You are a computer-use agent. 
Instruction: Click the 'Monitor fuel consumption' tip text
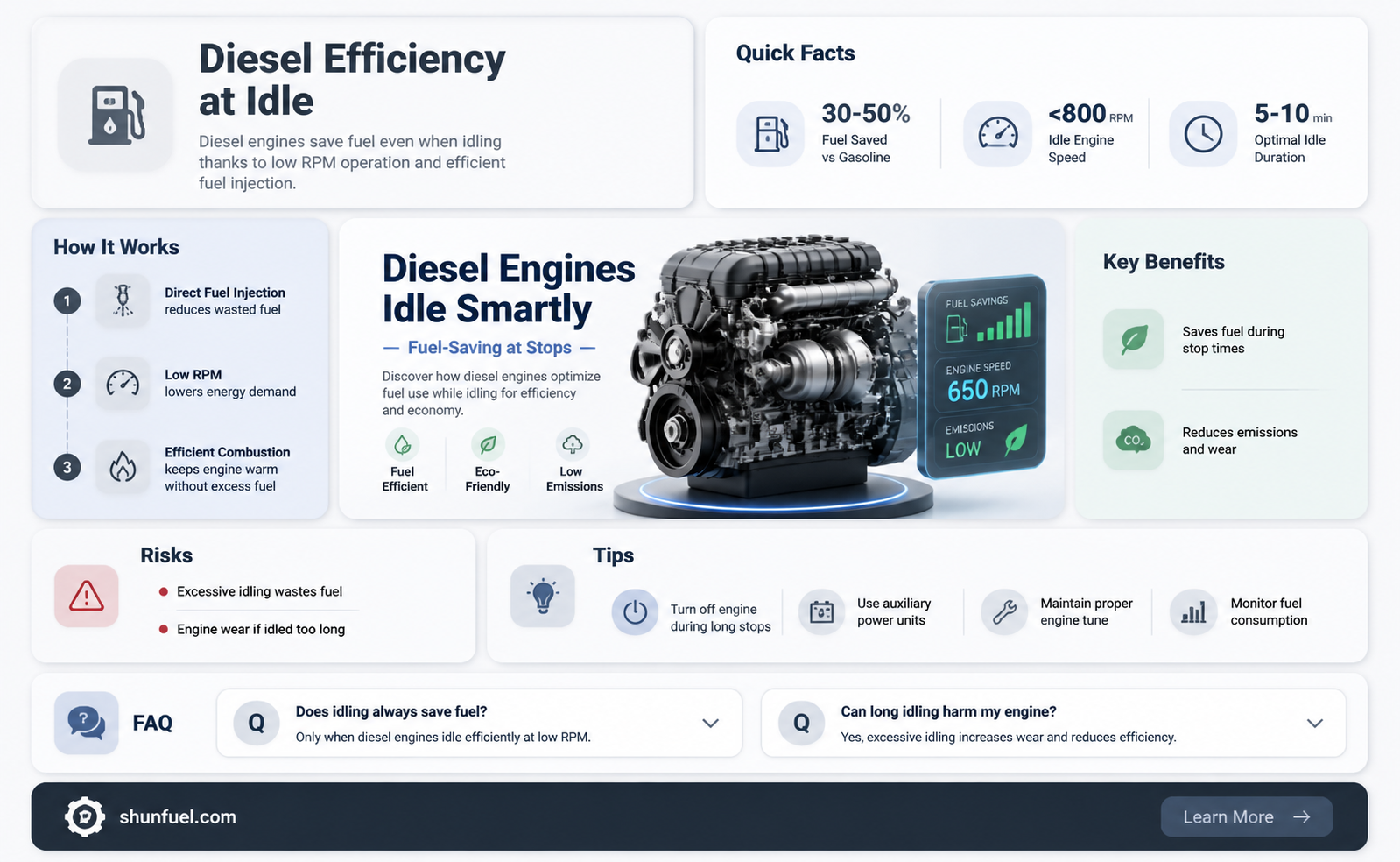1269,611
